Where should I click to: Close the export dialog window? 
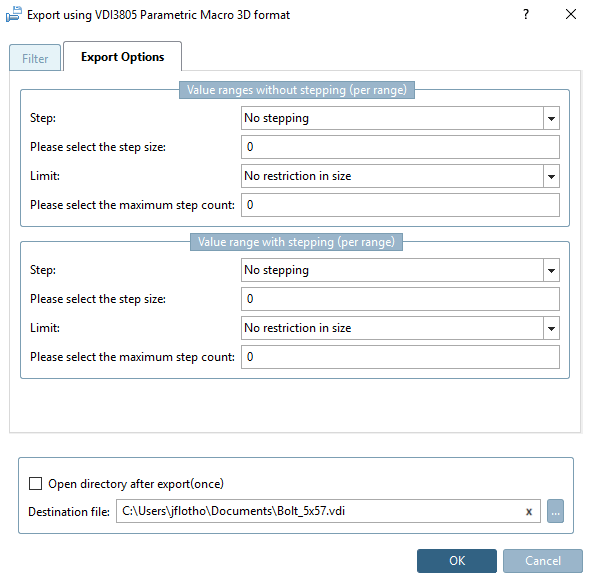[570, 14]
